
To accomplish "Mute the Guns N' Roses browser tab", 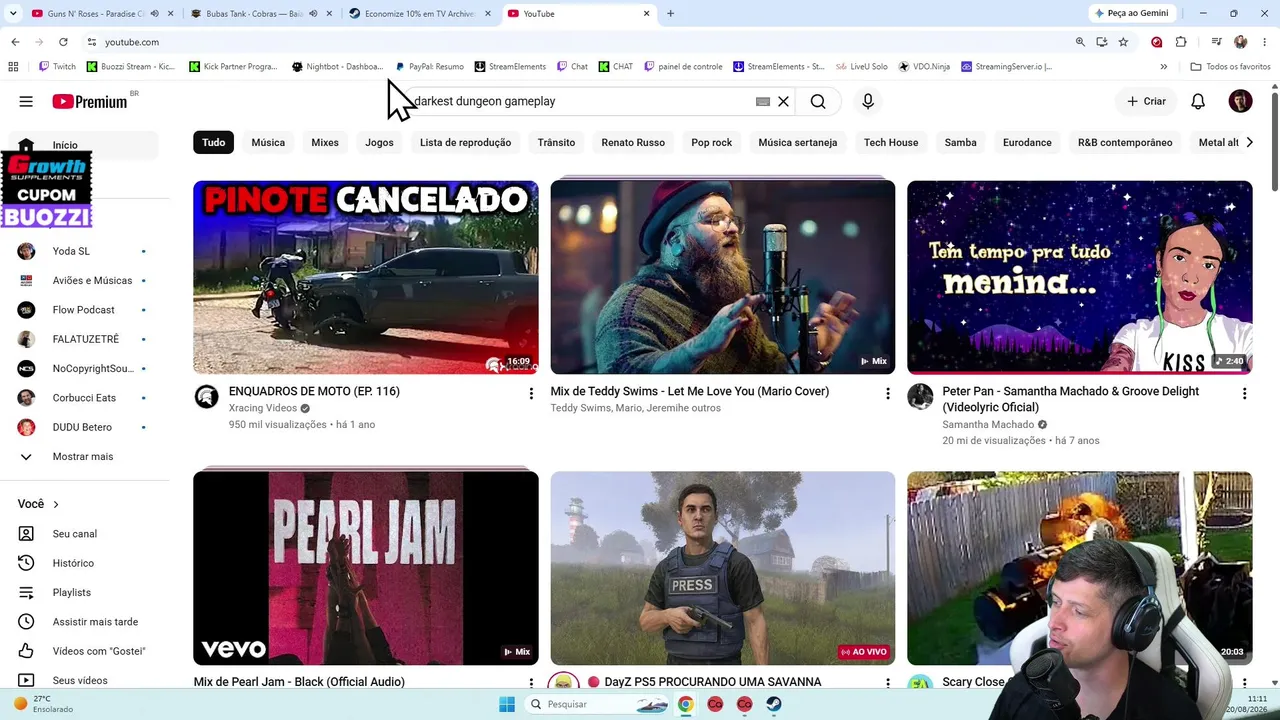I will point(156,13).
